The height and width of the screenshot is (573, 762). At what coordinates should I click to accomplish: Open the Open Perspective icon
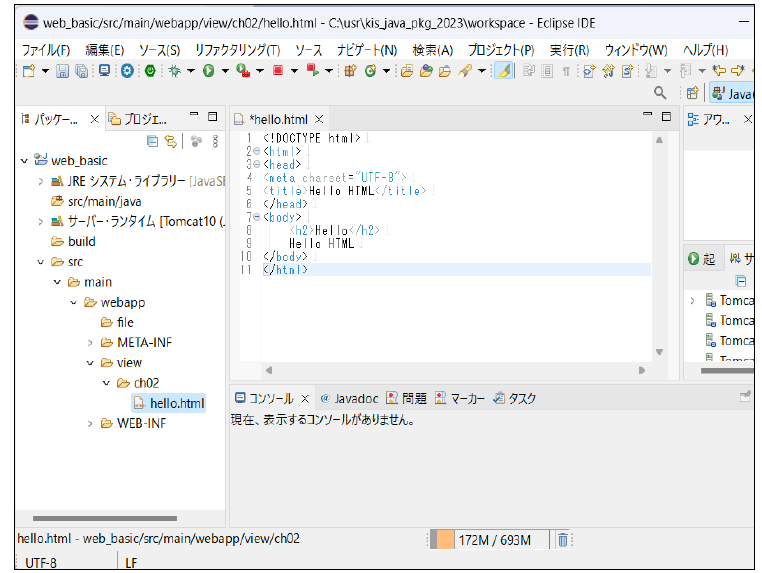(692, 93)
